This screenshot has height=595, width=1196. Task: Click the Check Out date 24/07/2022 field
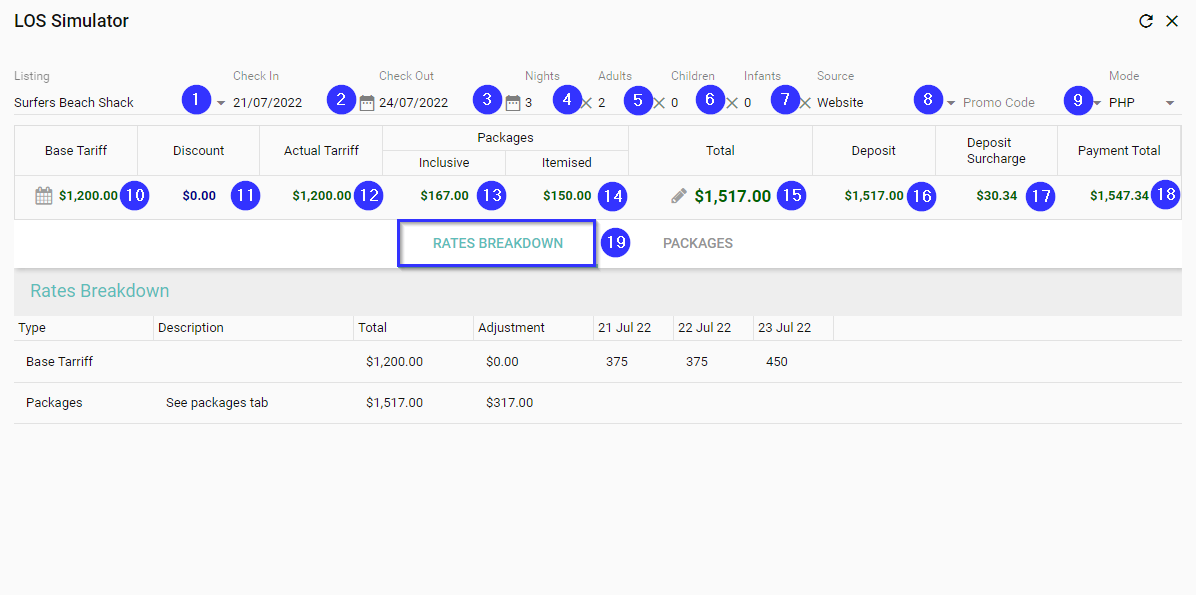413,102
